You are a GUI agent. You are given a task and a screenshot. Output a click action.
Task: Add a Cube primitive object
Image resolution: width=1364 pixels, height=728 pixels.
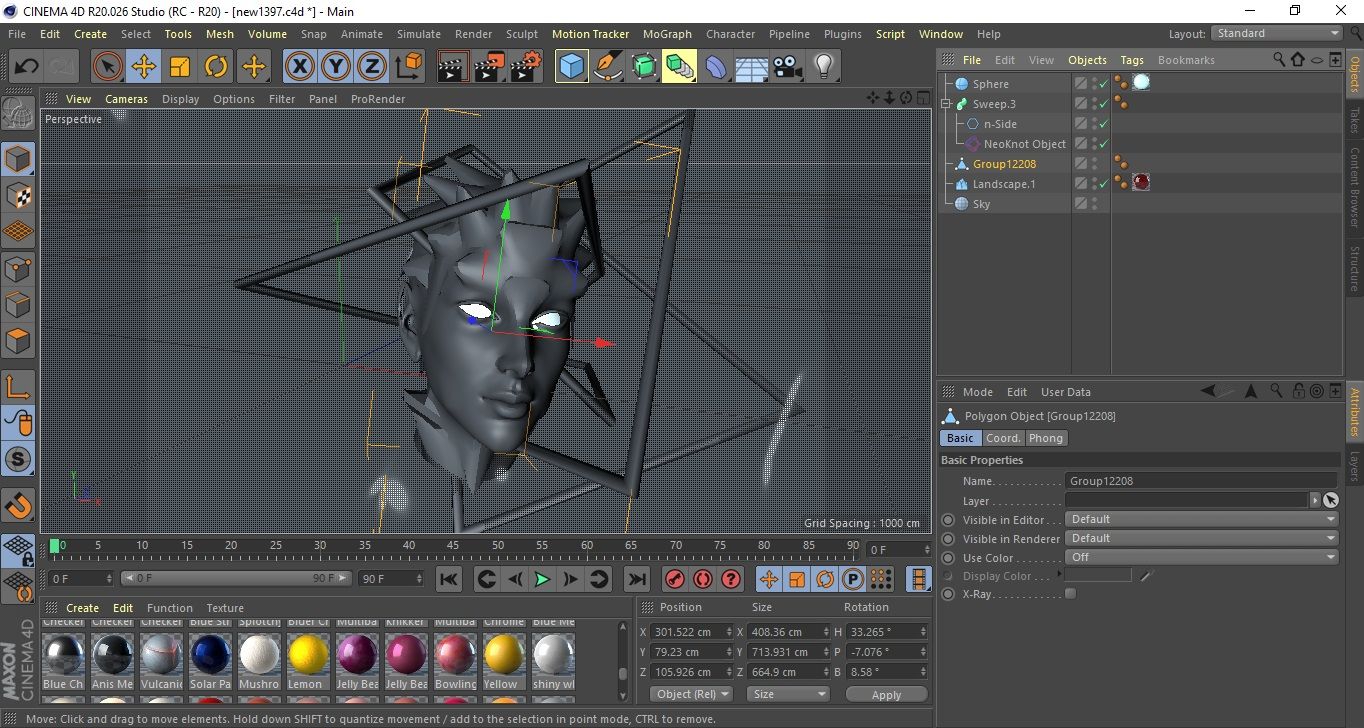point(571,67)
